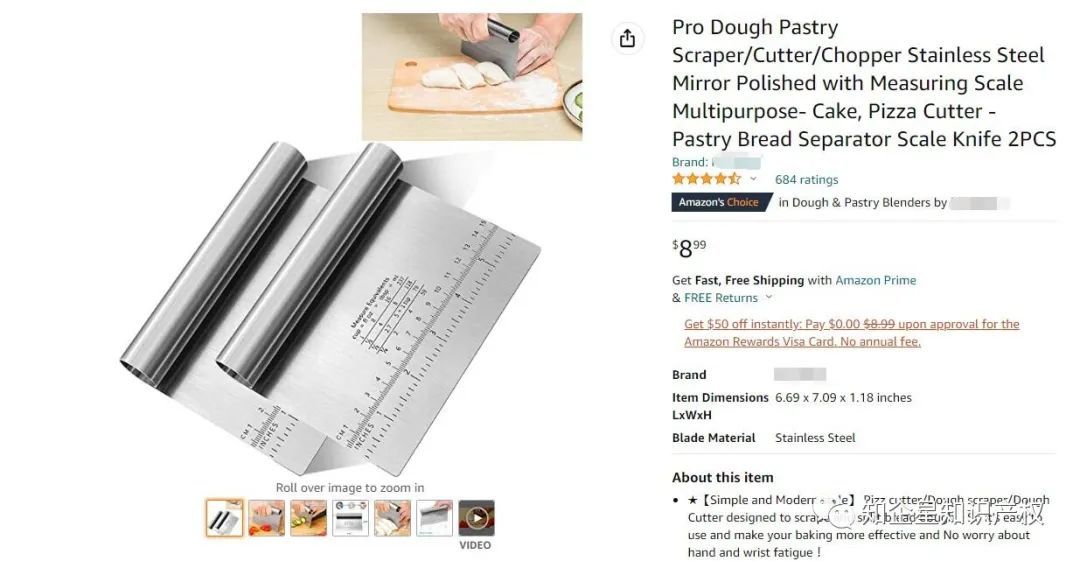Select the thumbnail showing tomato chopping
The height and width of the screenshot is (561, 1080).
[x=267, y=518]
